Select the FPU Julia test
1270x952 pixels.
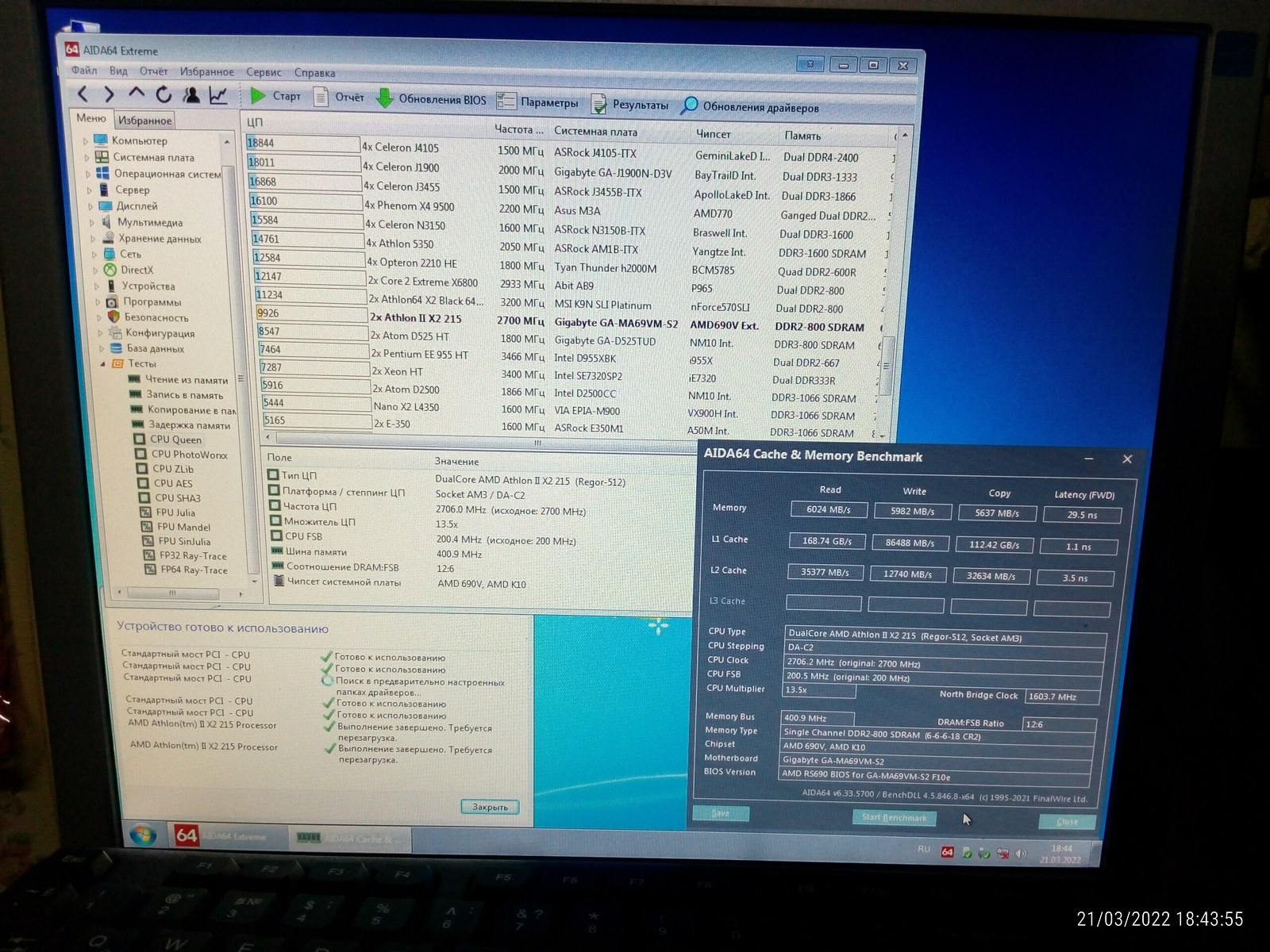click(x=168, y=512)
